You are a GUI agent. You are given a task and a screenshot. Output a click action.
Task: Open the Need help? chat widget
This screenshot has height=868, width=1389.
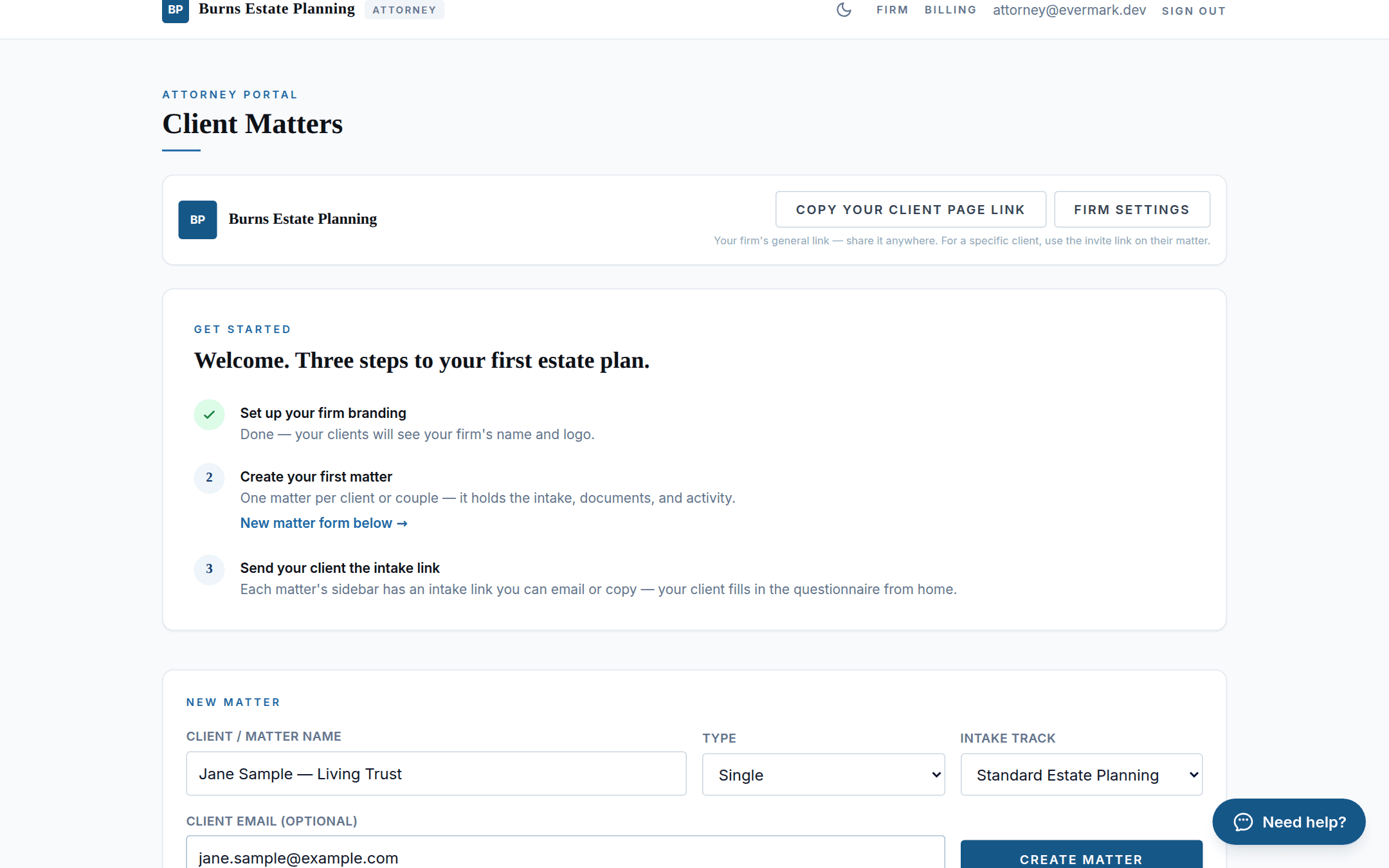pos(1289,822)
